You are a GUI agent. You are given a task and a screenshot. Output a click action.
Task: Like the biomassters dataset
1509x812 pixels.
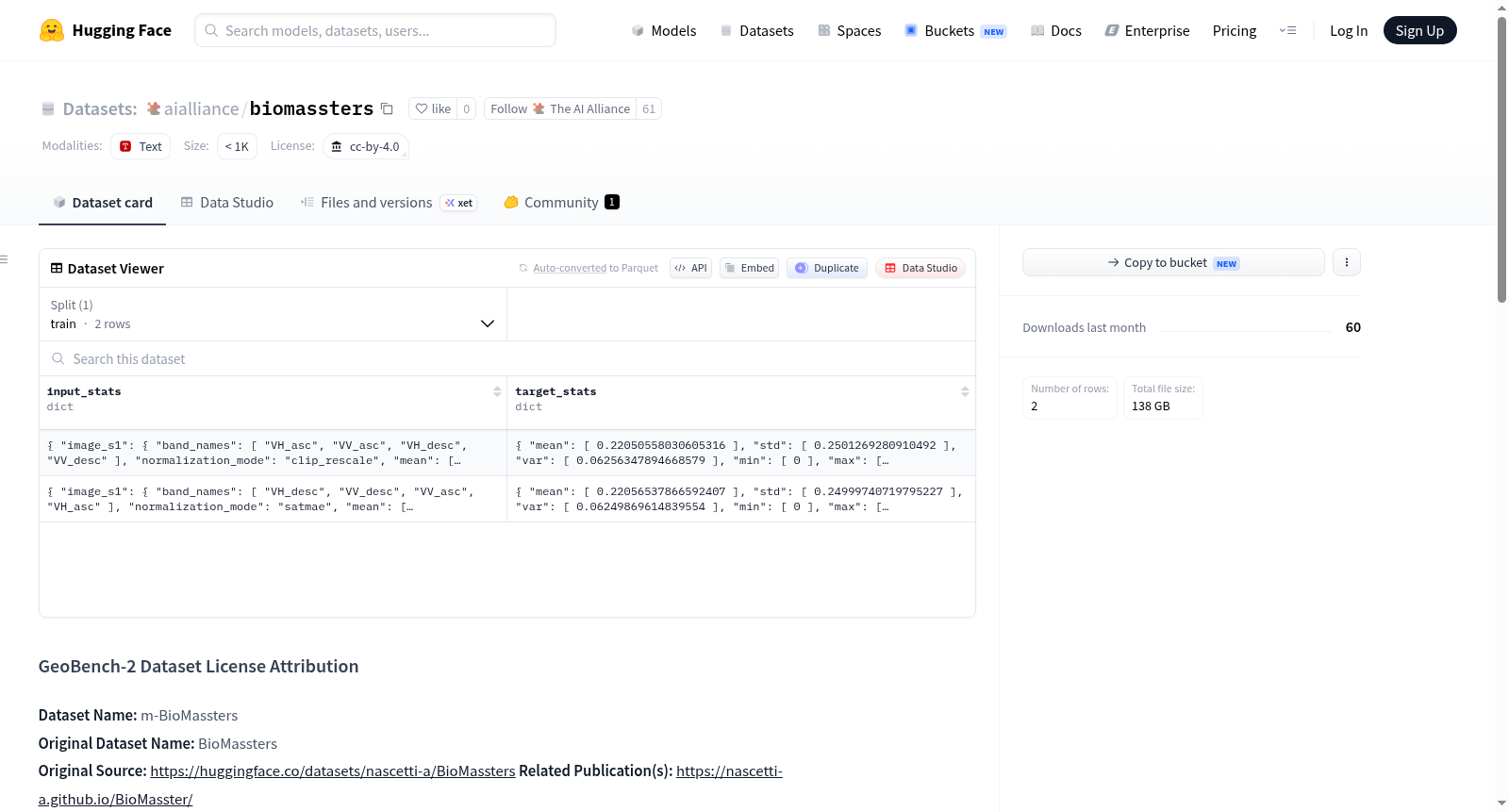pyautogui.click(x=433, y=108)
